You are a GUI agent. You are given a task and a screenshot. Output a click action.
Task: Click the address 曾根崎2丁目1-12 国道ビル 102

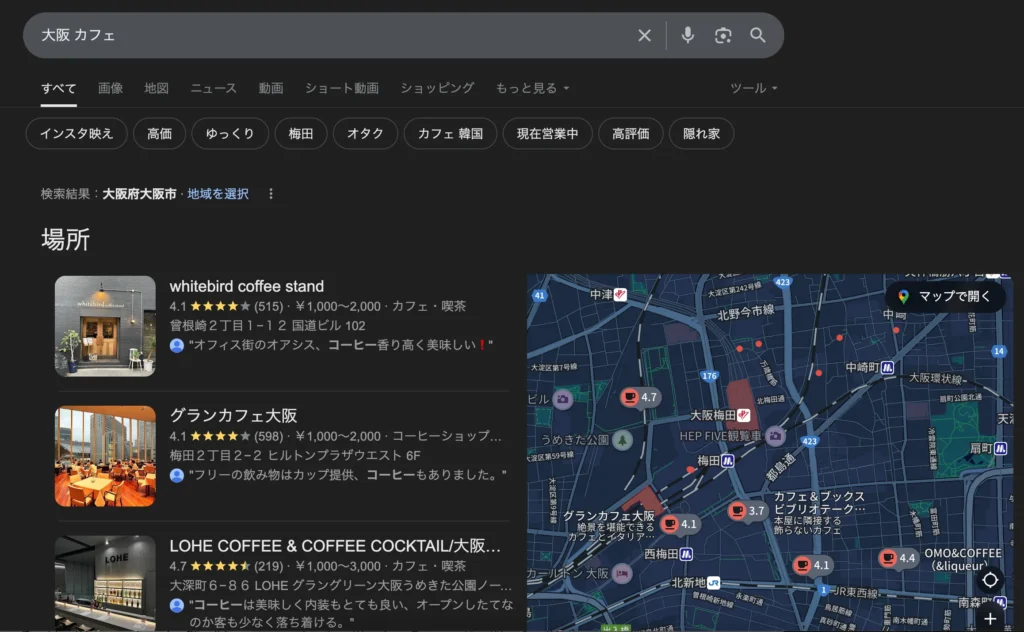click(268, 325)
